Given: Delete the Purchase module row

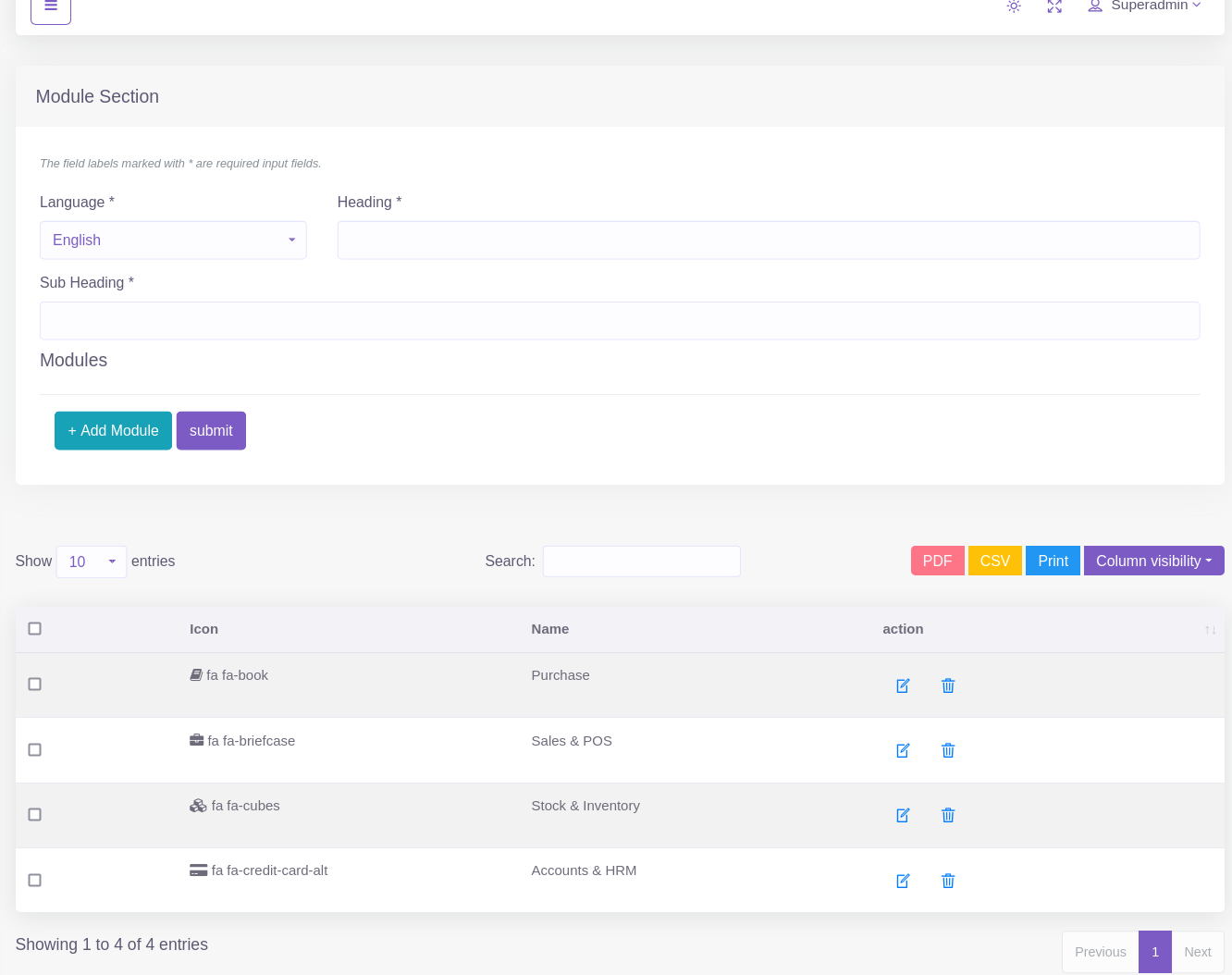Looking at the screenshot, I should tap(948, 685).
